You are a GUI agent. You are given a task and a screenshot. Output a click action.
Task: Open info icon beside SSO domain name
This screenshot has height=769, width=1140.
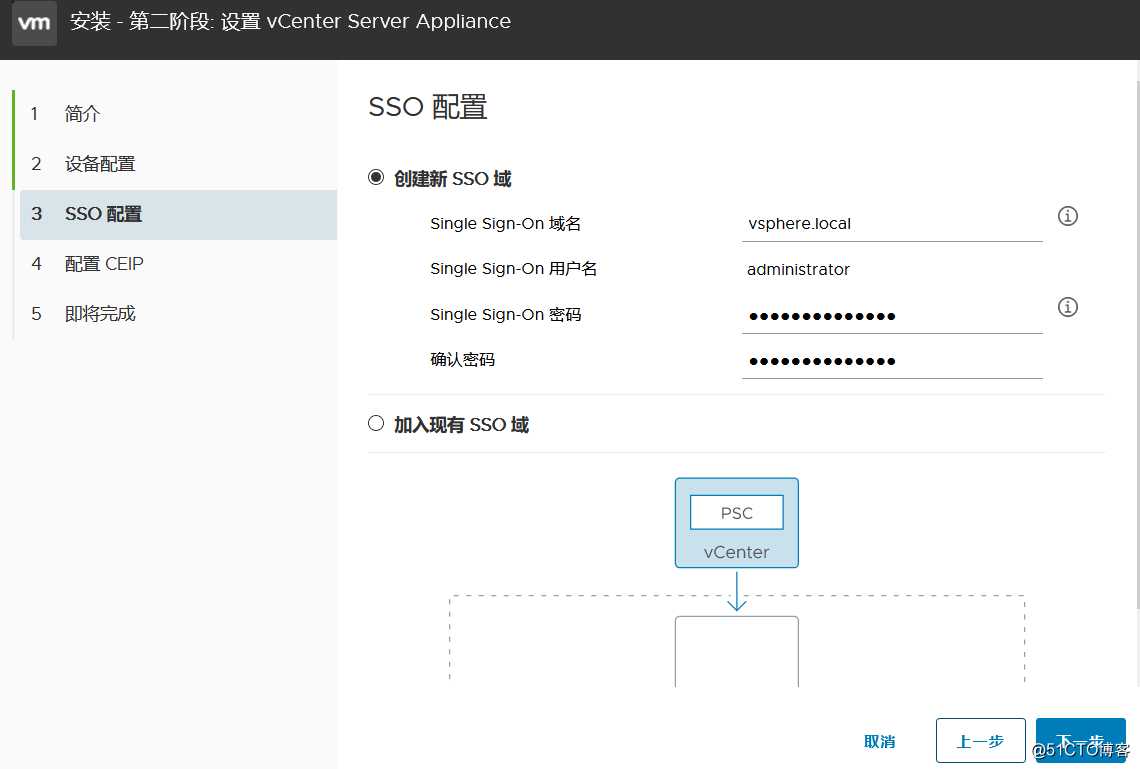(x=1067, y=216)
